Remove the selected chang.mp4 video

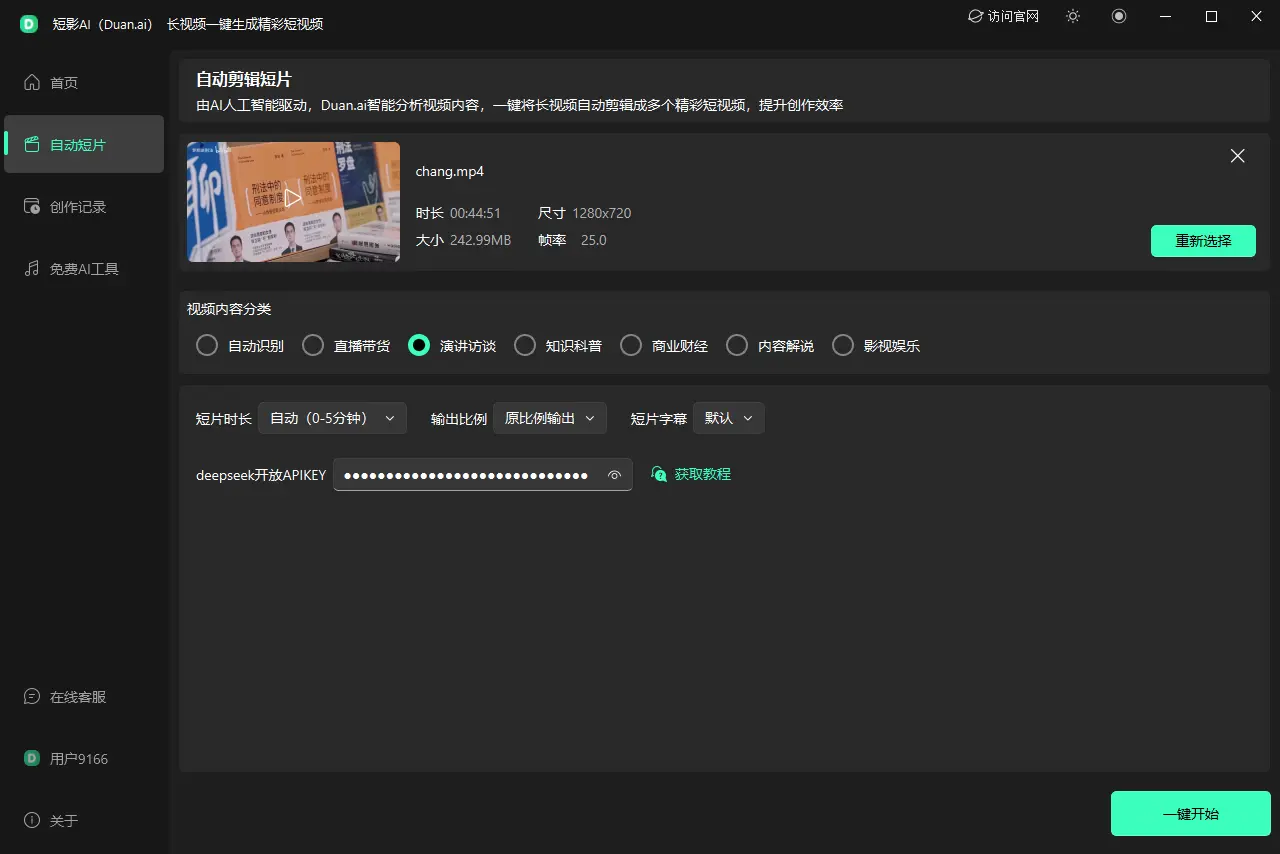coord(1238,156)
